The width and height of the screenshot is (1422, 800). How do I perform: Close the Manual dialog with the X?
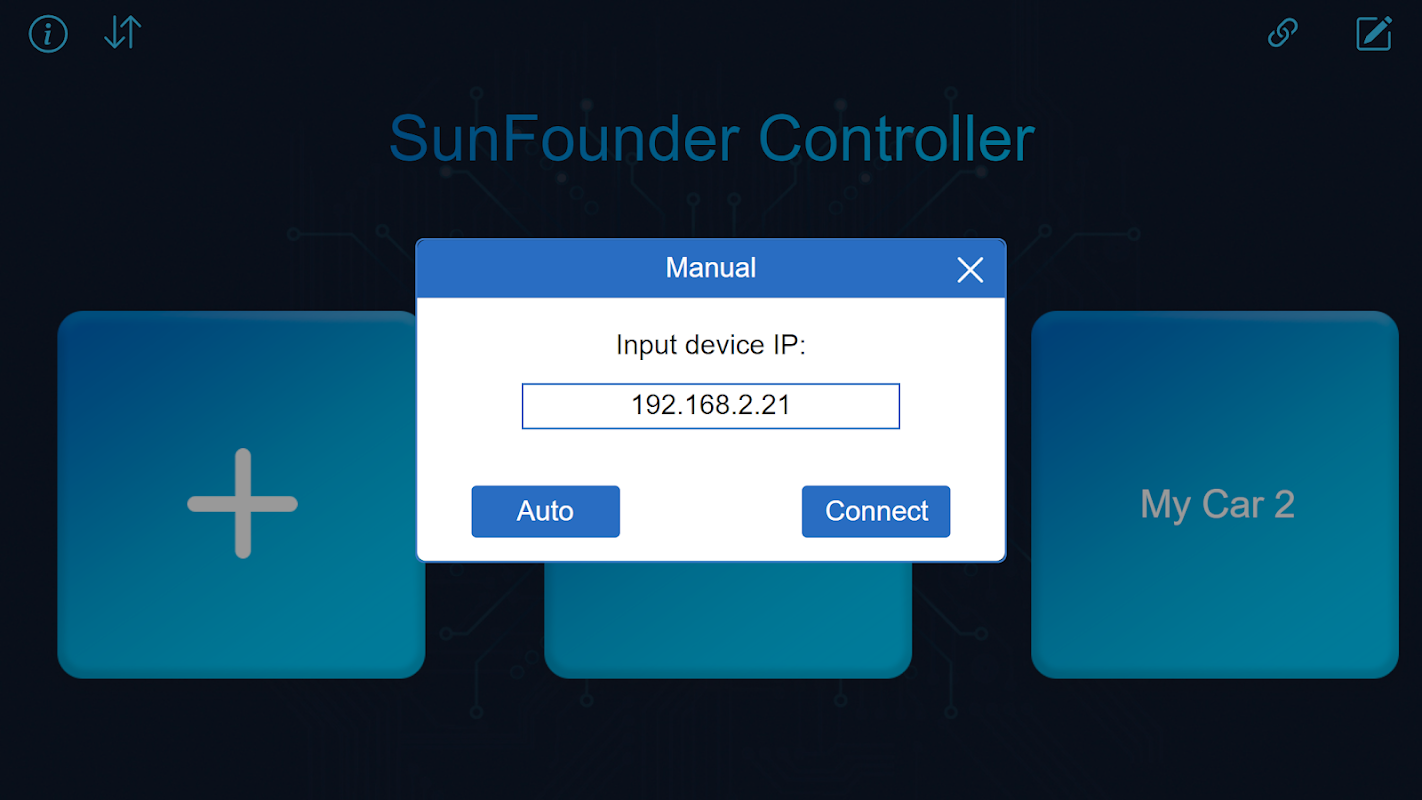(970, 269)
